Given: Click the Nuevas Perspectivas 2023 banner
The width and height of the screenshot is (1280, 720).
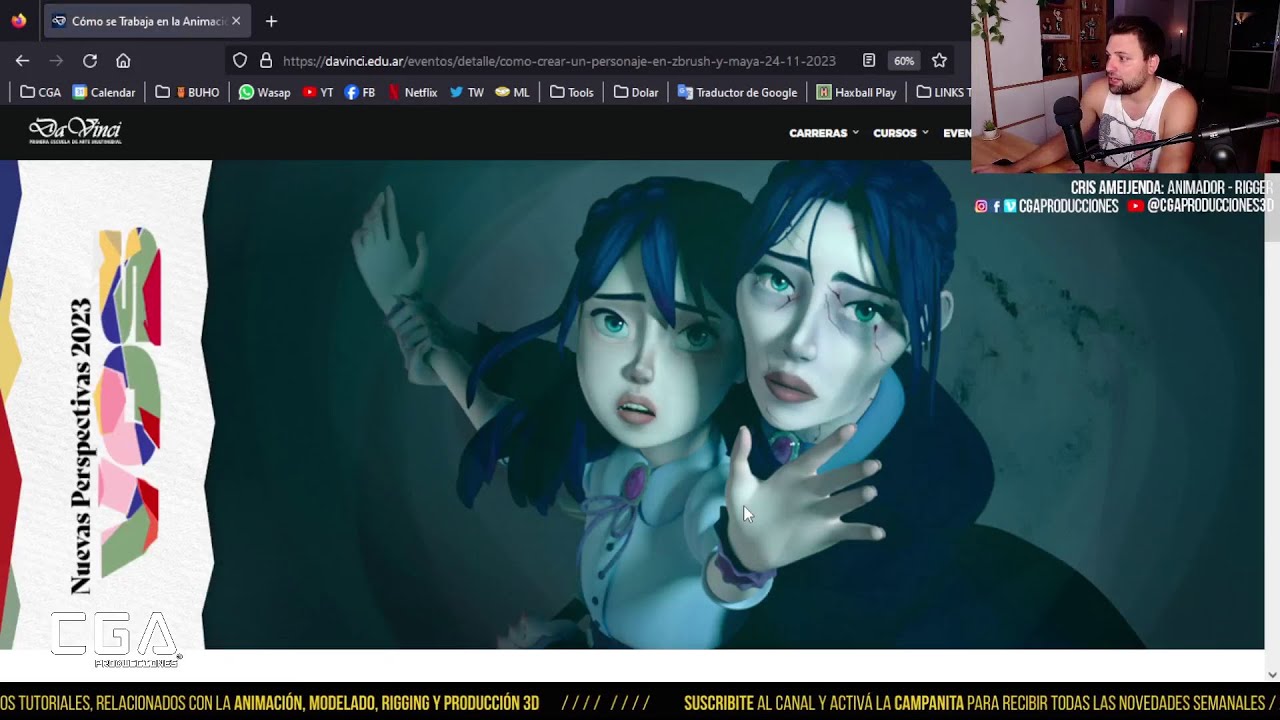Looking at the screenshot, I should click(x=106, y=405).
